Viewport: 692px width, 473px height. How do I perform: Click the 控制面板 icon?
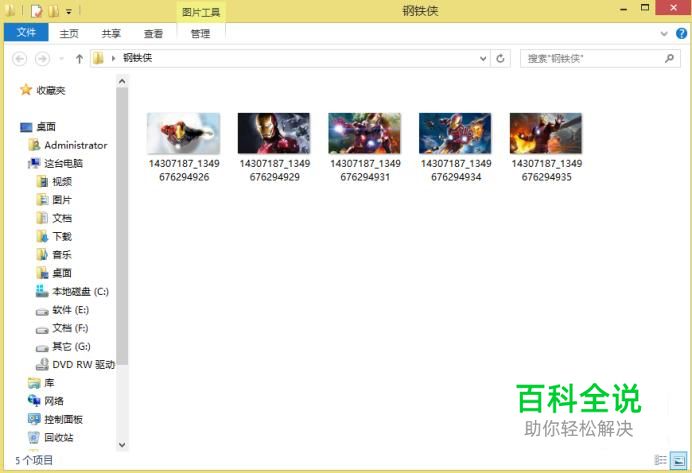[x=34, y=419]
